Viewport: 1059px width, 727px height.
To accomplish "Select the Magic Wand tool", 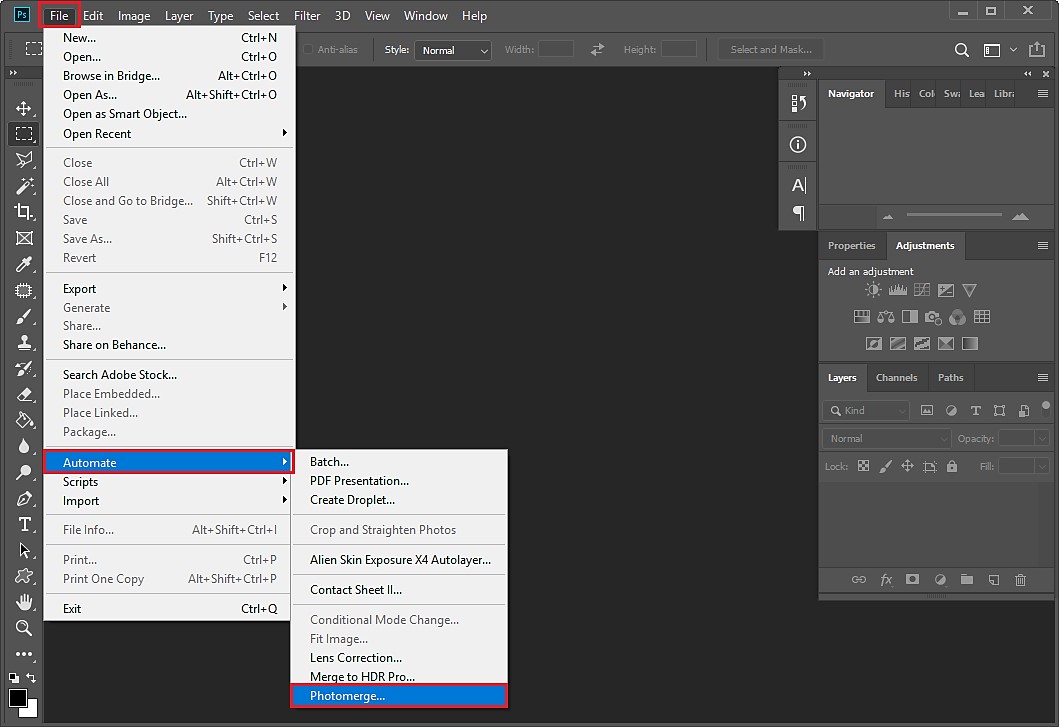I will tap(24, 186).
